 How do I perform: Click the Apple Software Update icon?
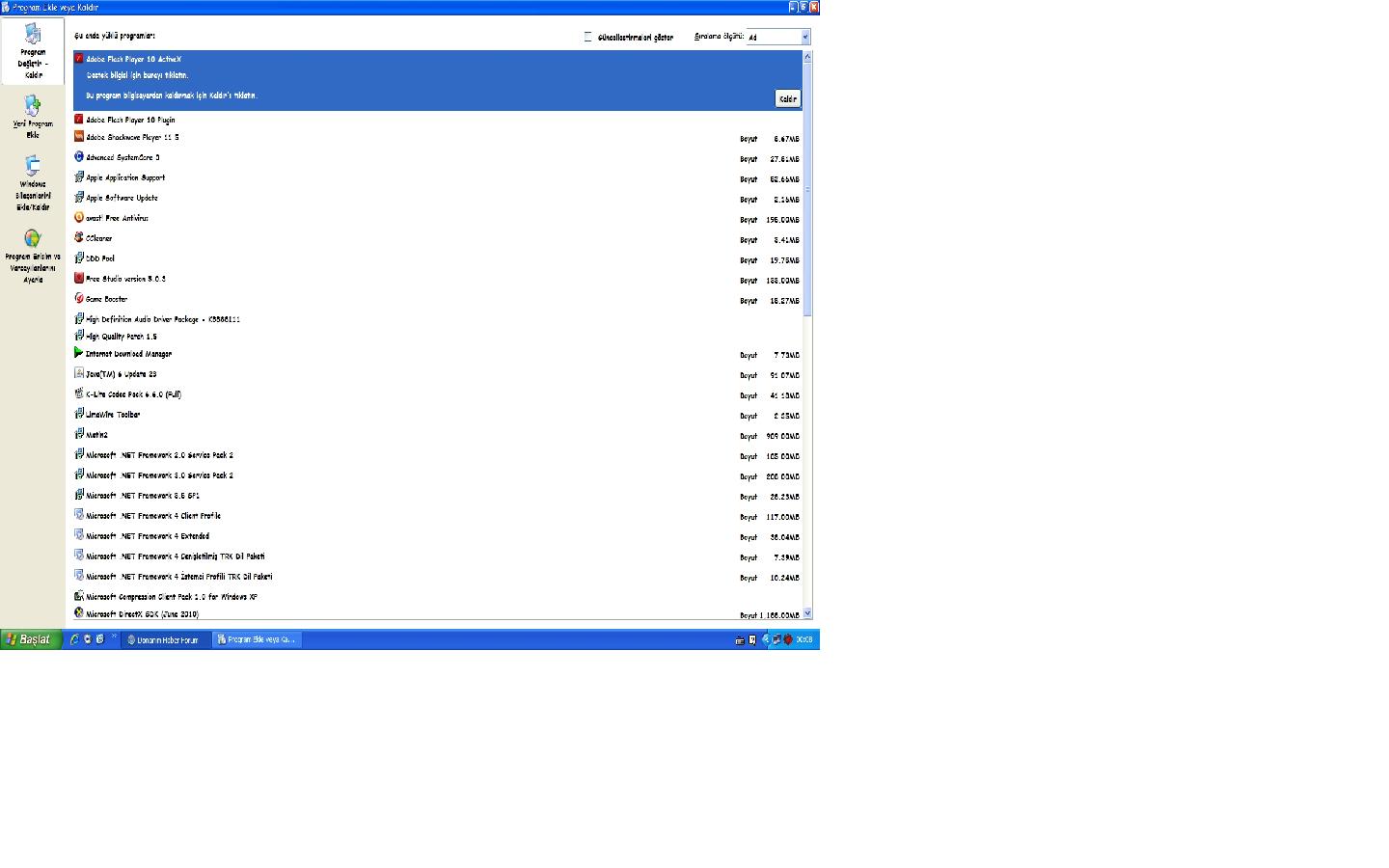(x=79, y=198)
